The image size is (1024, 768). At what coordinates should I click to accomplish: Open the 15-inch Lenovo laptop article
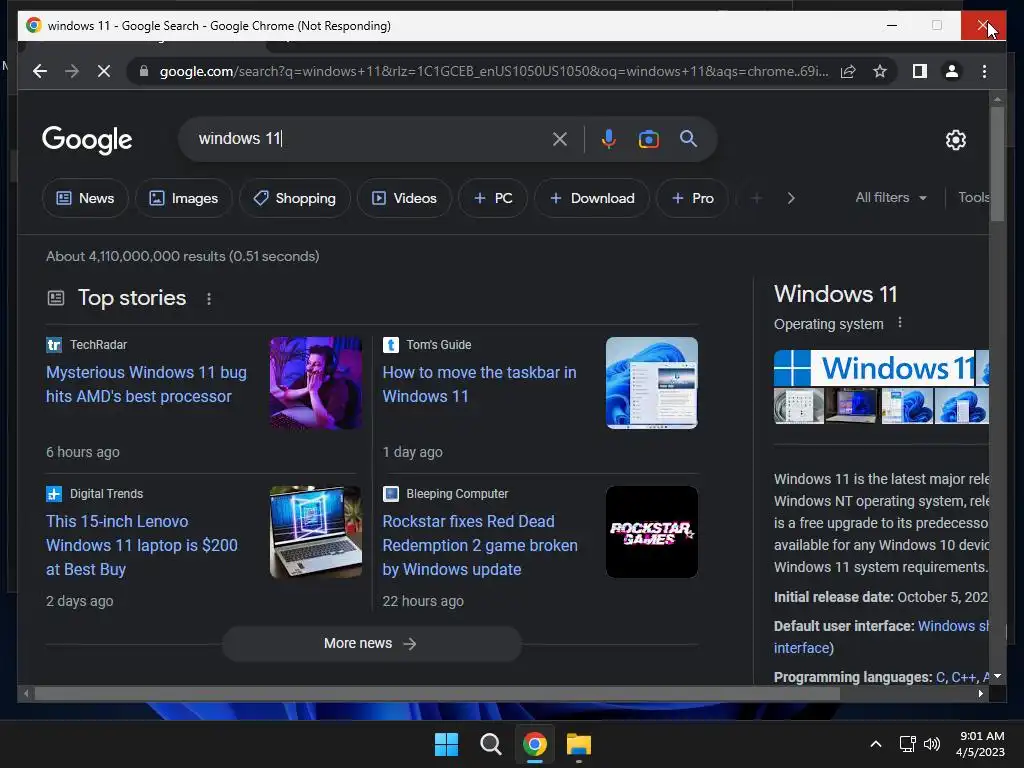[x=142, y=545]
